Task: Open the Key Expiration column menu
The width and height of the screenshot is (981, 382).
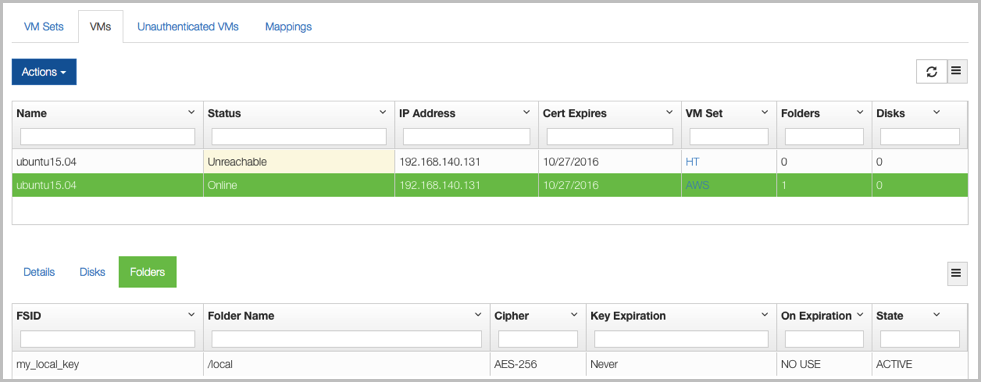Action: (765, 314)
